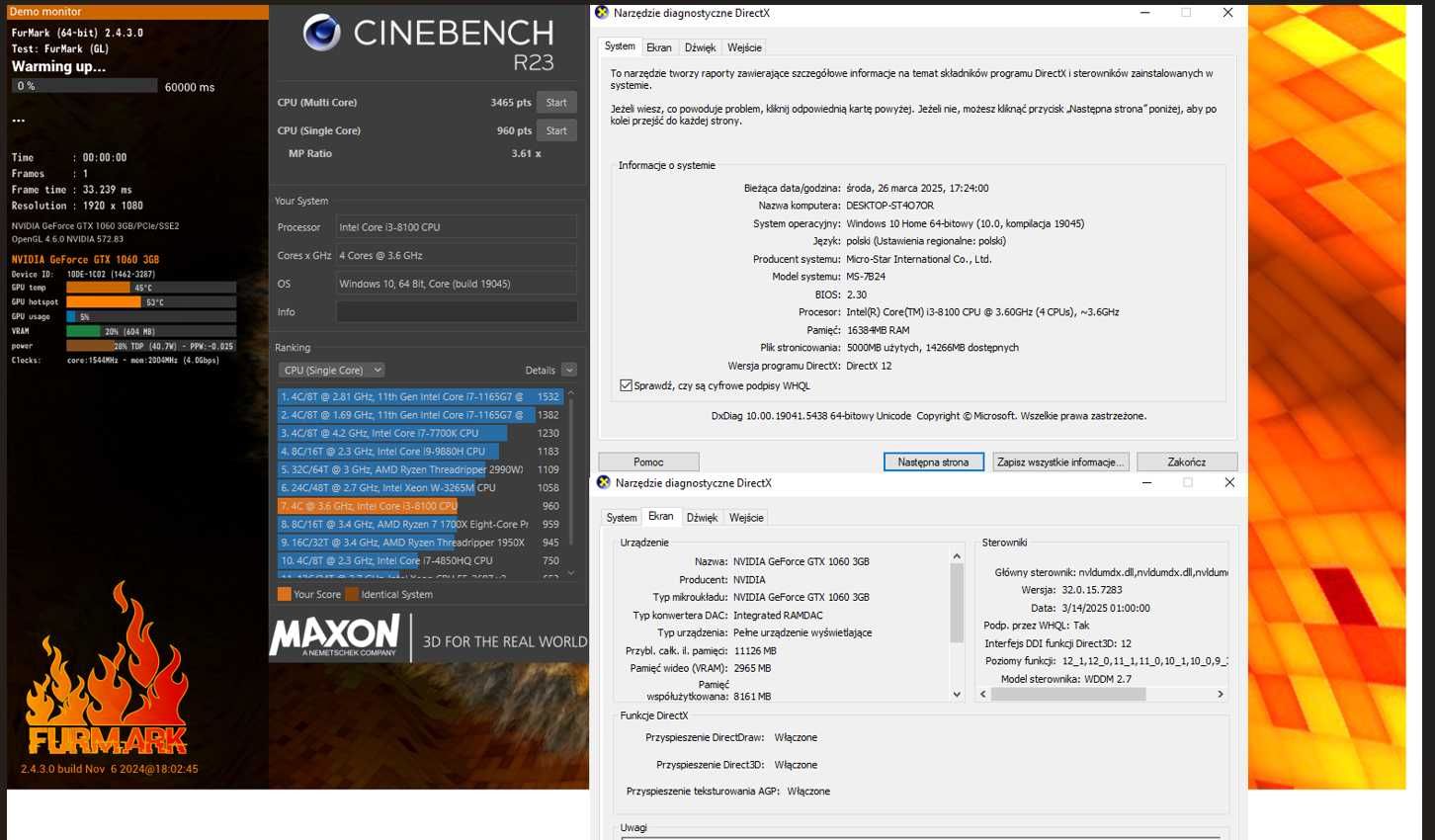
Task: Click the Następna strona button
Action: click(933, 462)
